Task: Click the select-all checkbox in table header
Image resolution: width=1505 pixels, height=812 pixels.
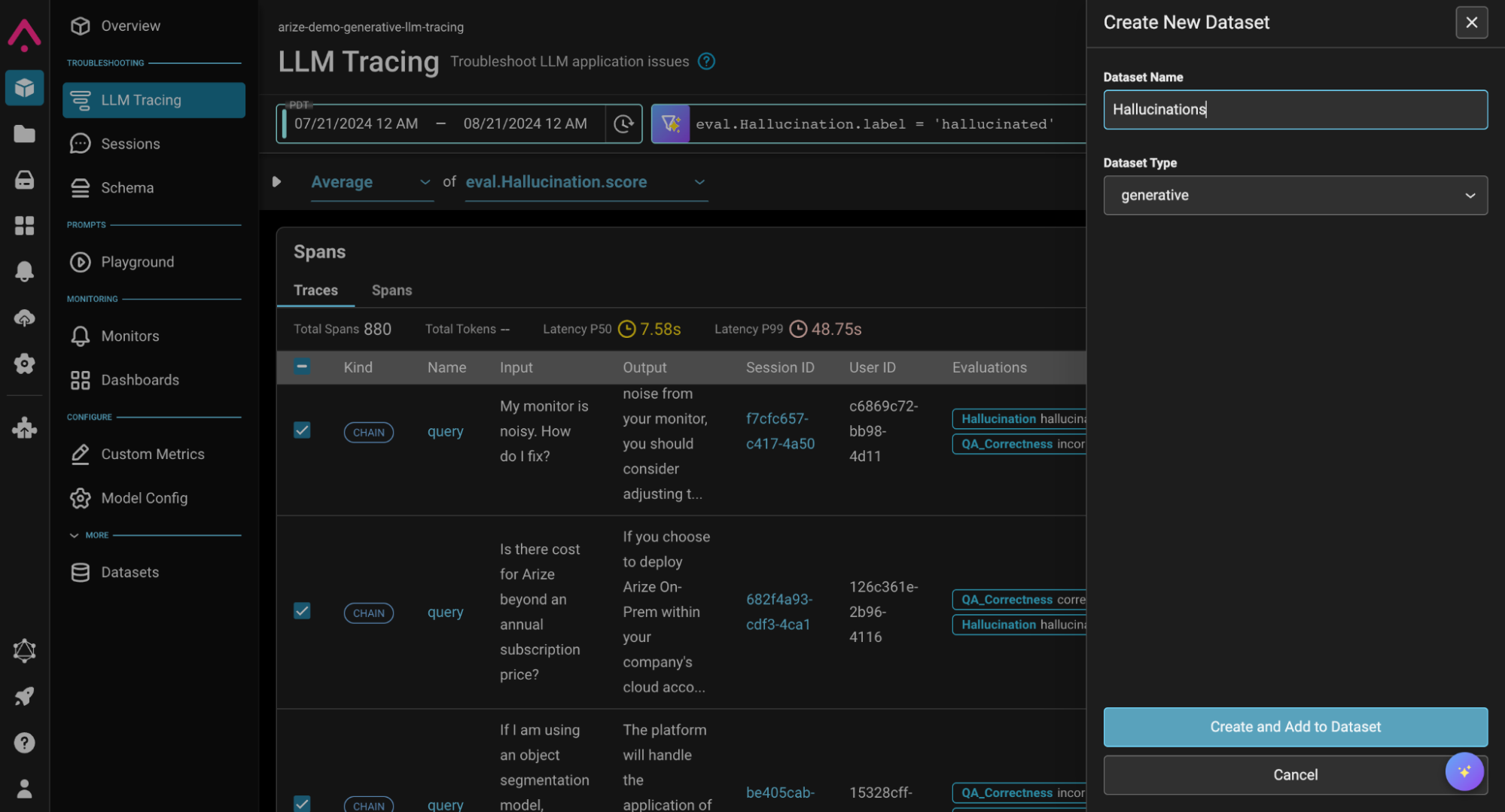Action: point(302,366)
